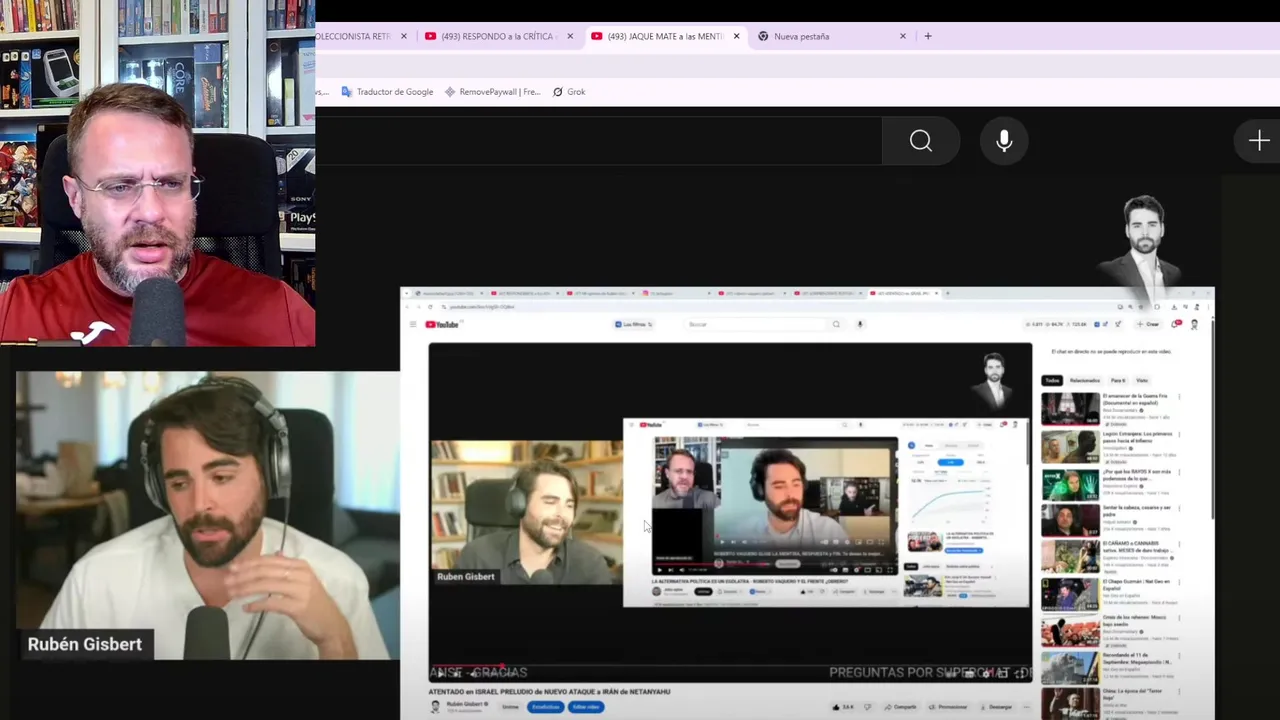Open a new browser tab with plus
Viewport: 1280px width, 720px height.
[x=928, y=36]
